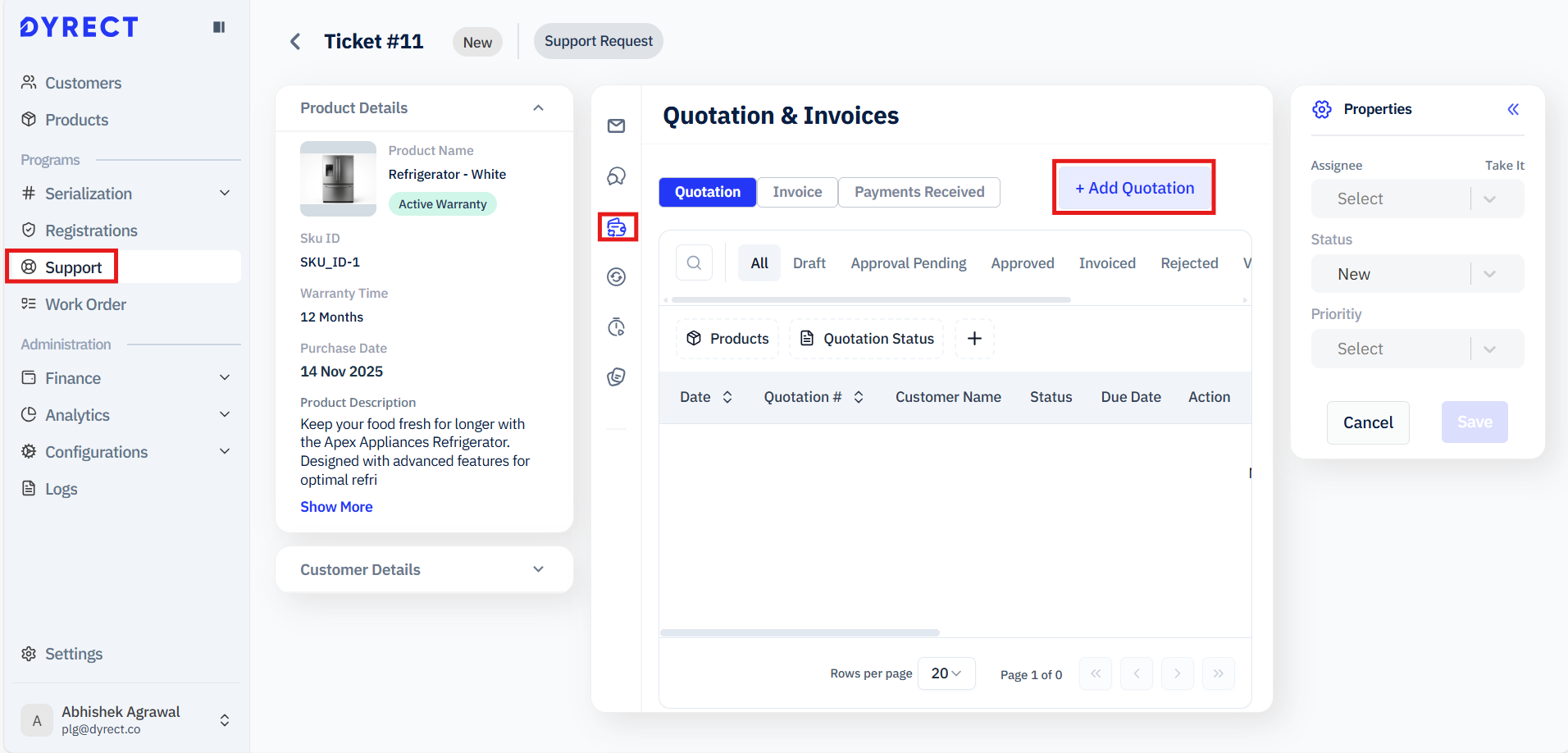Click the Add Quotation button
The width and height of the screenshot is (1568, 753).
(1133, 188)
